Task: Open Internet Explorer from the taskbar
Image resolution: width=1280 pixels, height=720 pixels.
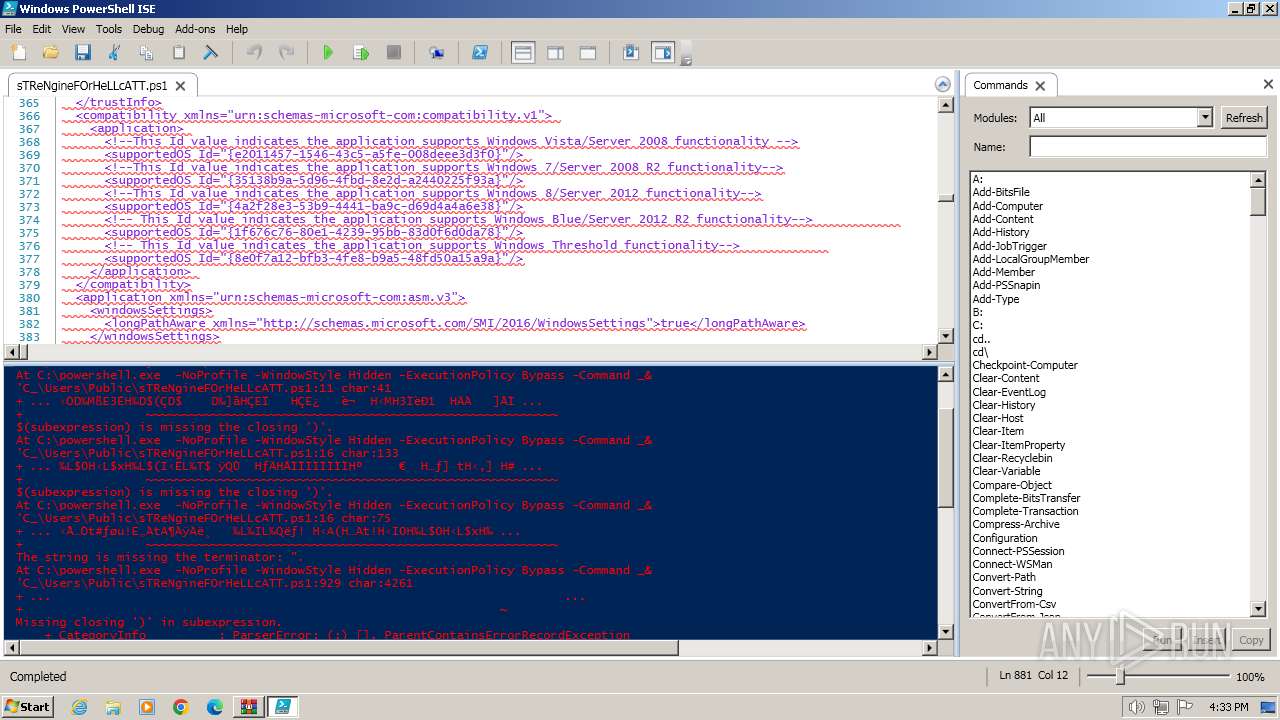Action: [x=80, y=707]
